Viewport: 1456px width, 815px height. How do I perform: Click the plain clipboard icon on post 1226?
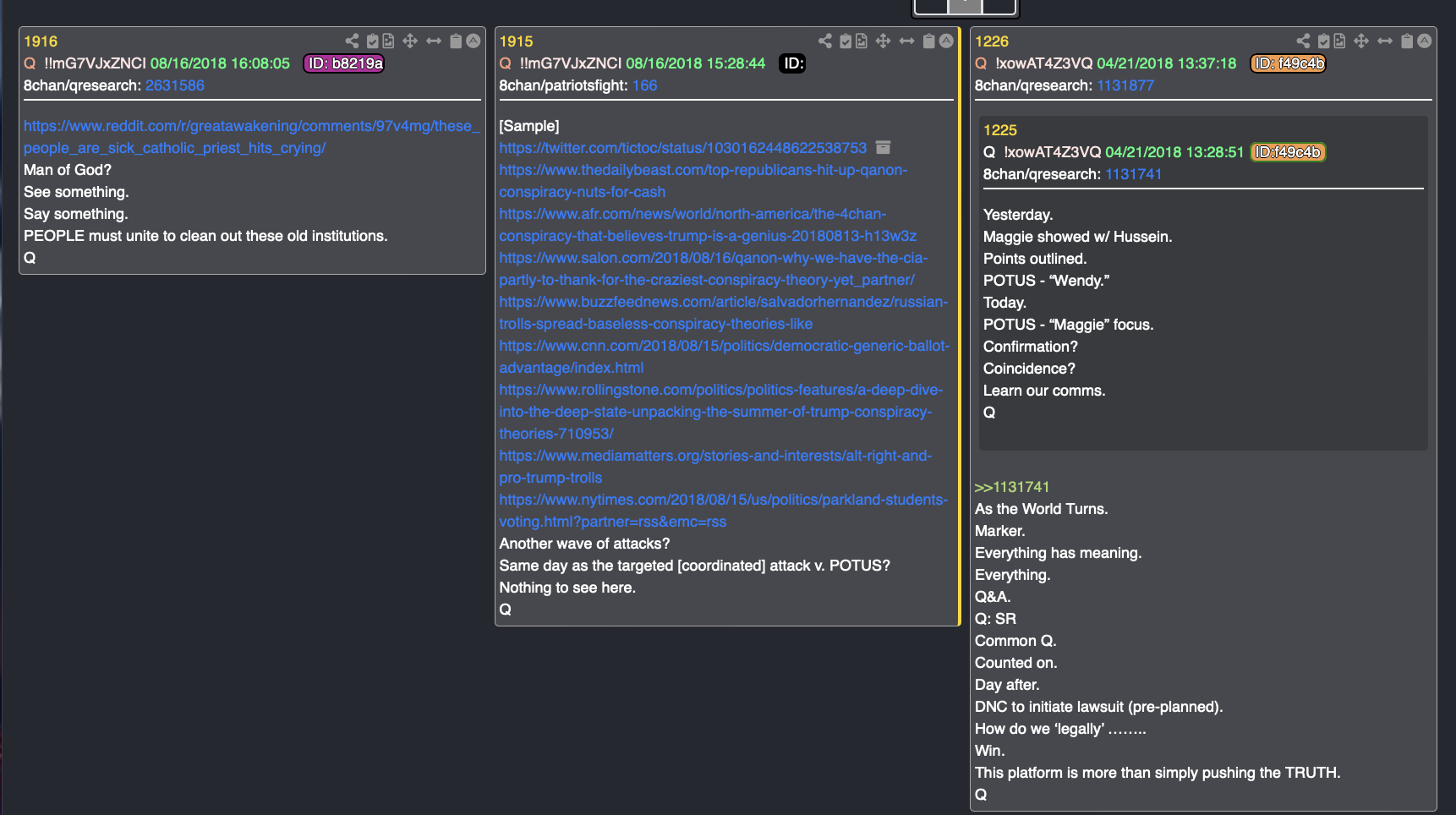(x=1407, y=41)
